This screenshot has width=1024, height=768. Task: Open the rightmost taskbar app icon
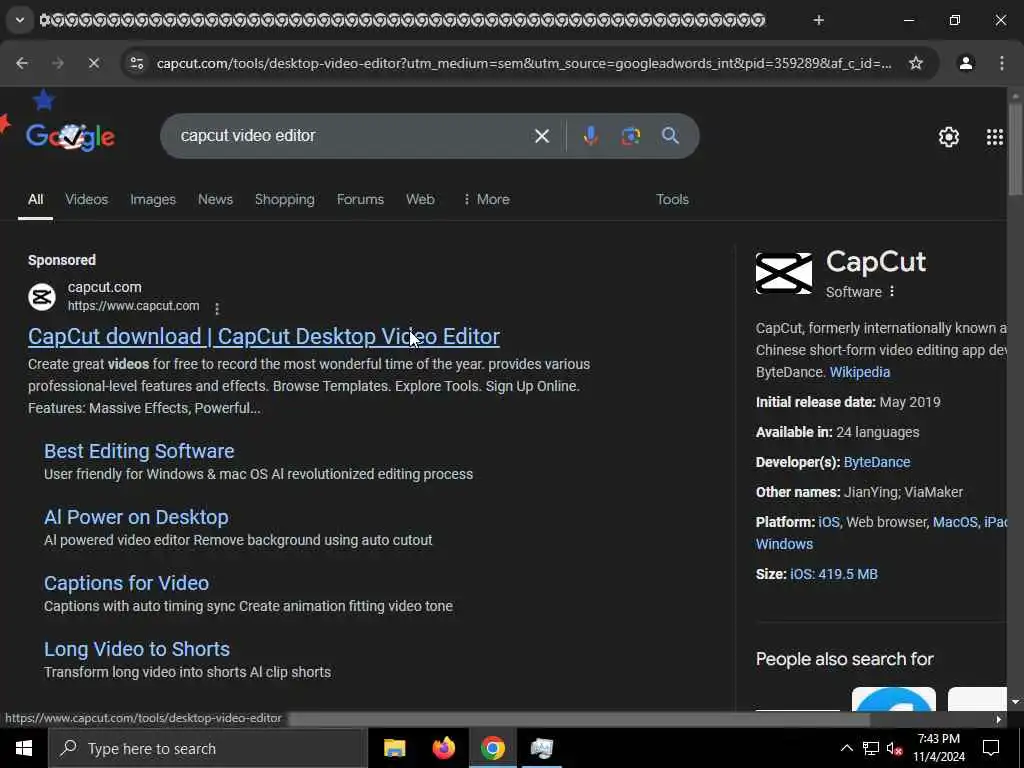pyautogui.click(x=541, y=748)
